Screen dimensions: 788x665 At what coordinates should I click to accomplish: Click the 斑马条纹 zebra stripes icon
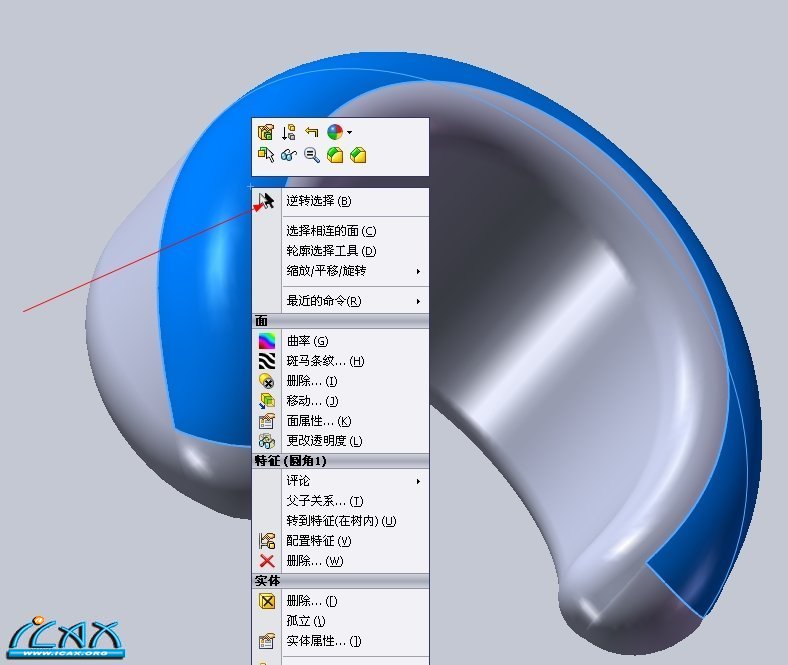[267, 361]
